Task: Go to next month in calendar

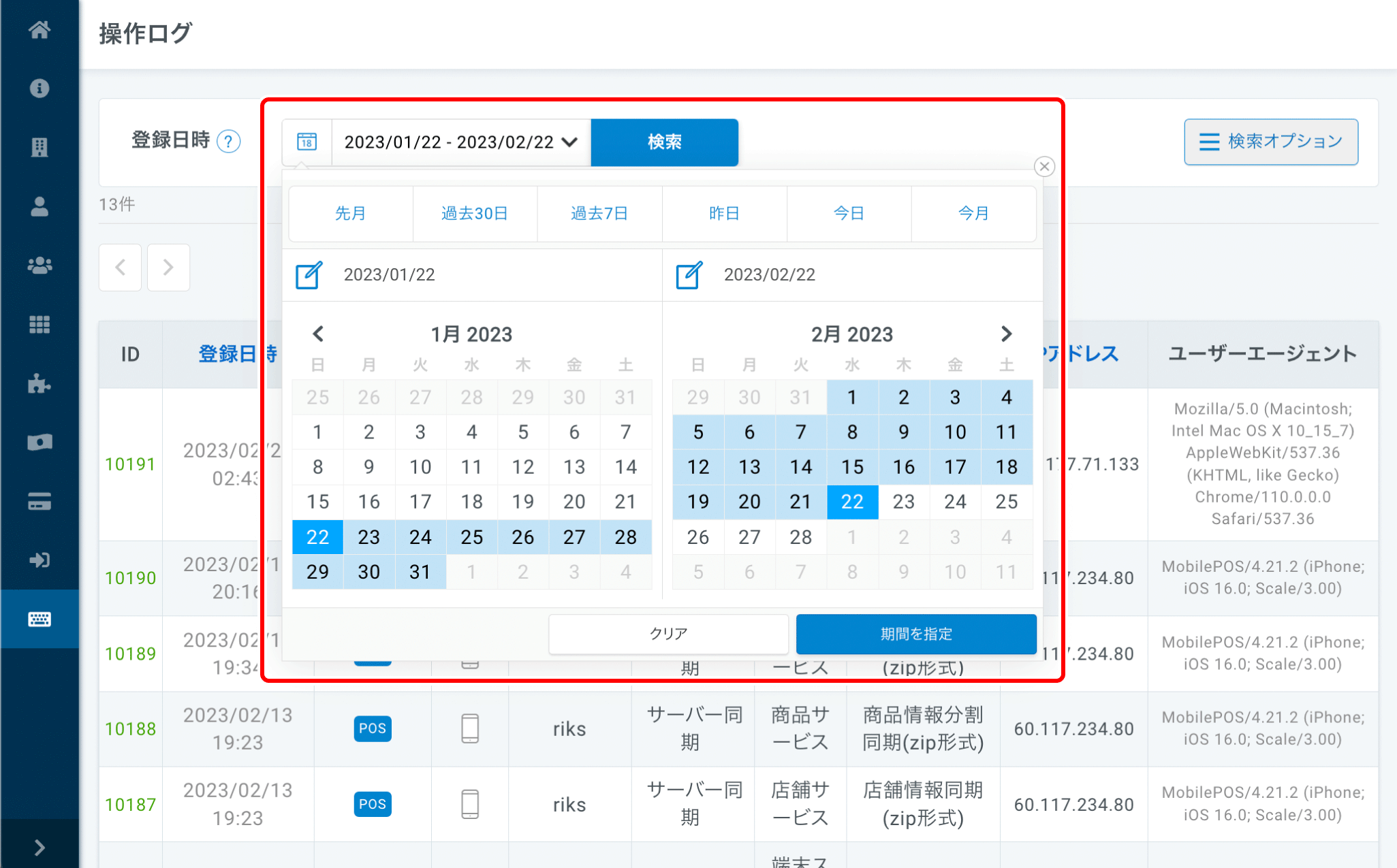Action: tap(1006, 334)
